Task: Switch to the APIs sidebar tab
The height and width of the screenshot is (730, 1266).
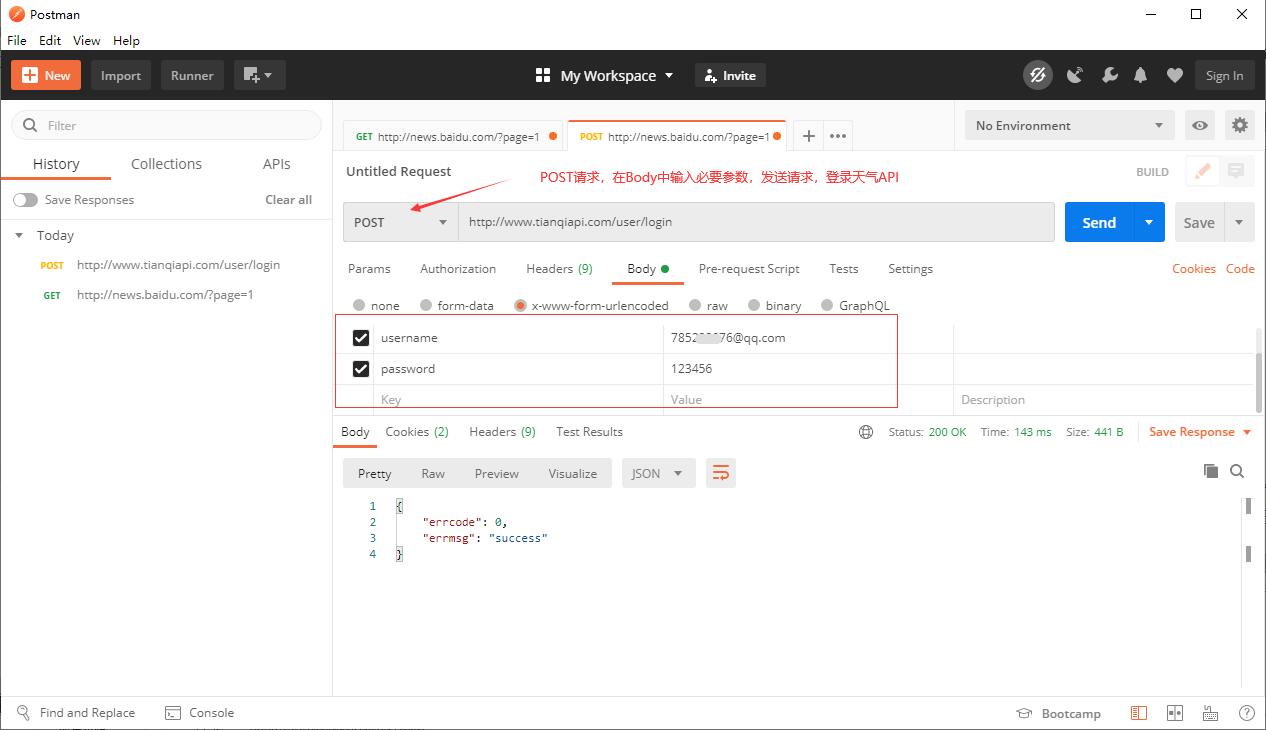Action: [276, 164]
